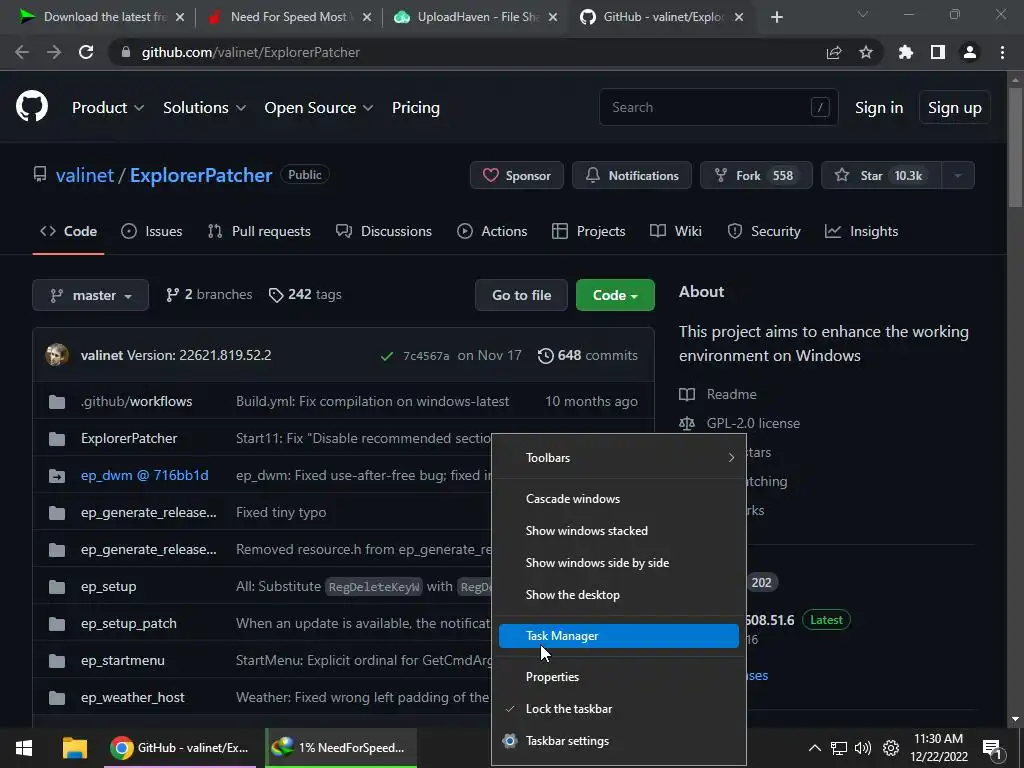Open green Code dropdown button
Viewport: 1024px width, 768px height.
click(x=615, y=295)
